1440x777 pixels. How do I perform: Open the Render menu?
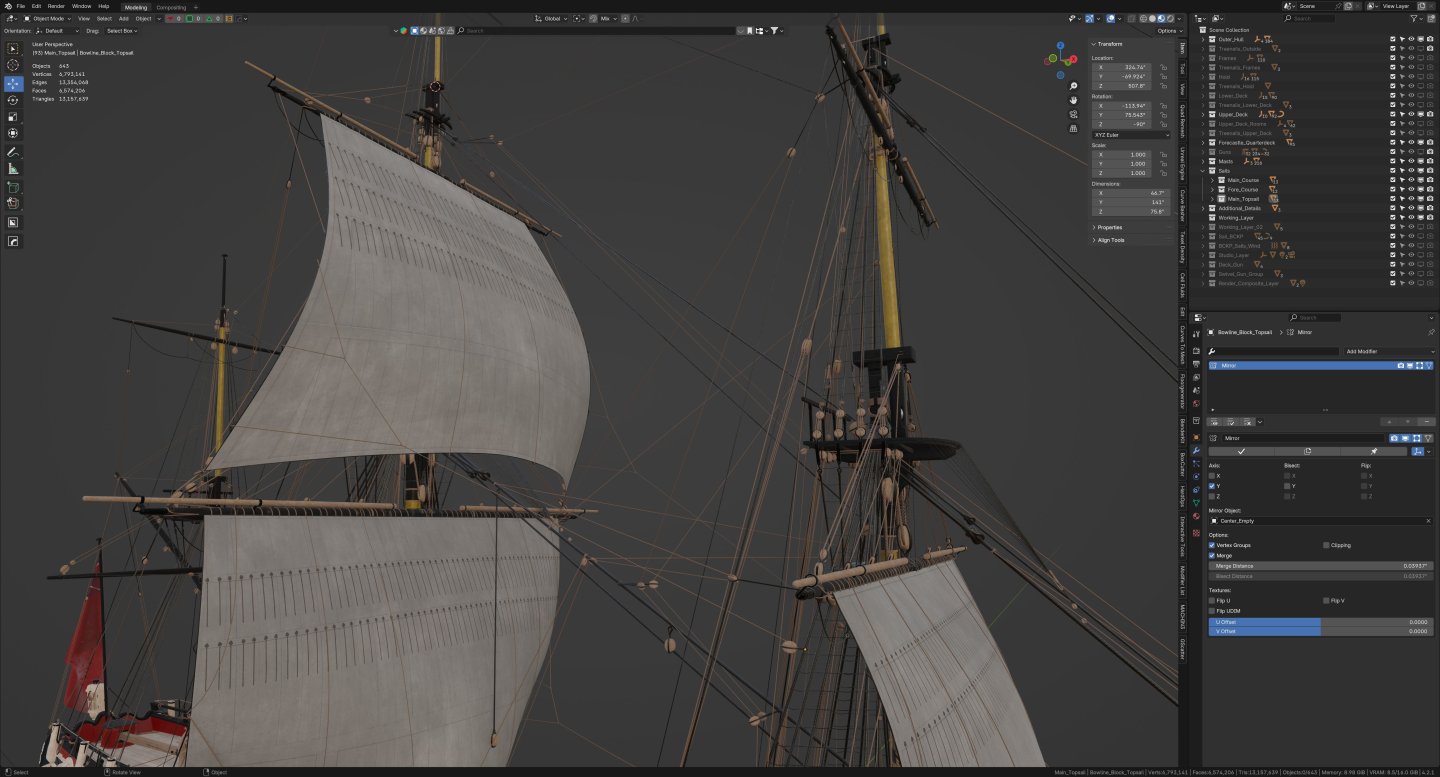coord(56,6)
